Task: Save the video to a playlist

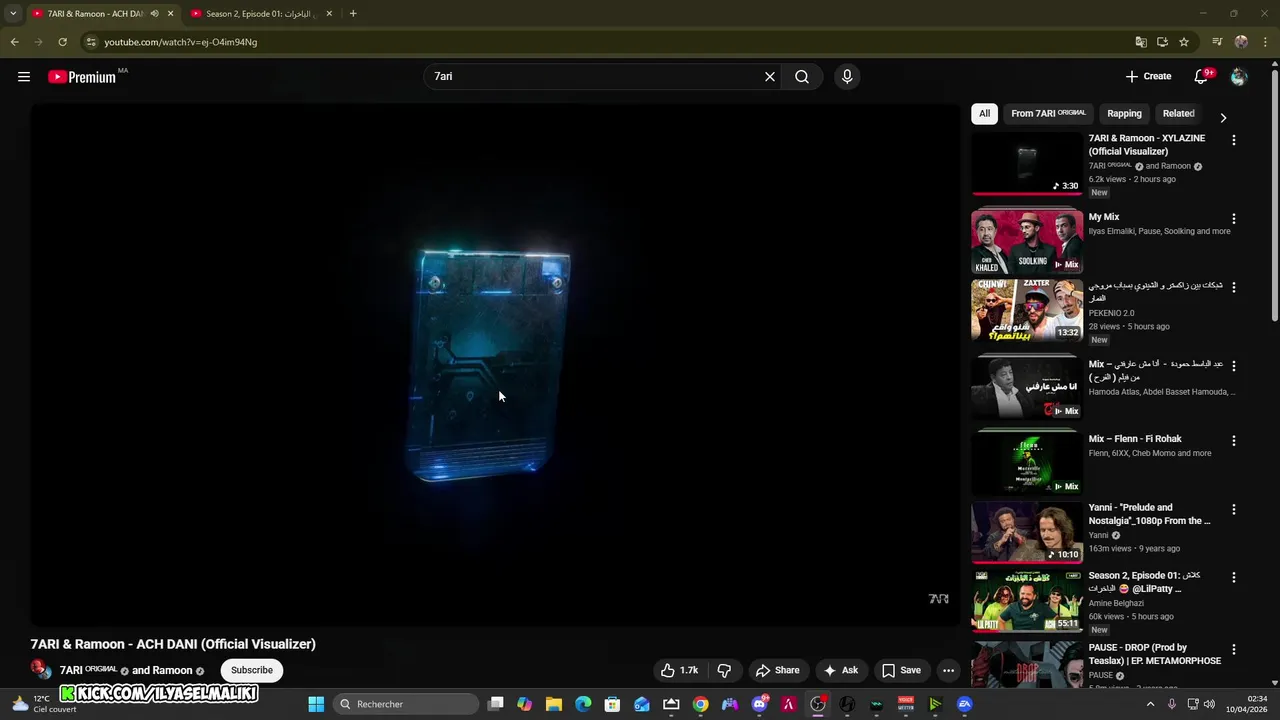Action: (x=901, y=670)
